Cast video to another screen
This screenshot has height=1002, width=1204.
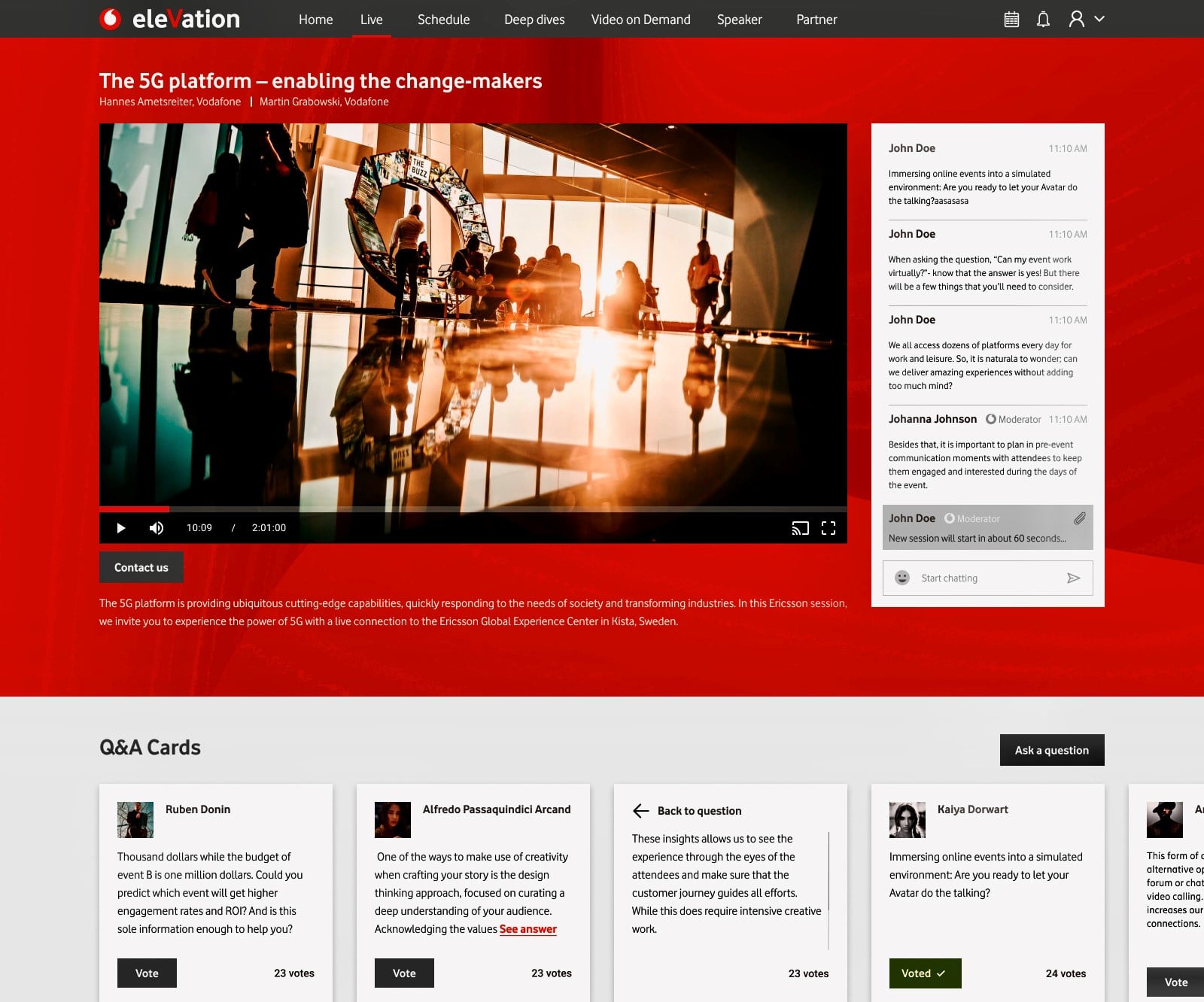pyautogui.click(x=800, y=528)
